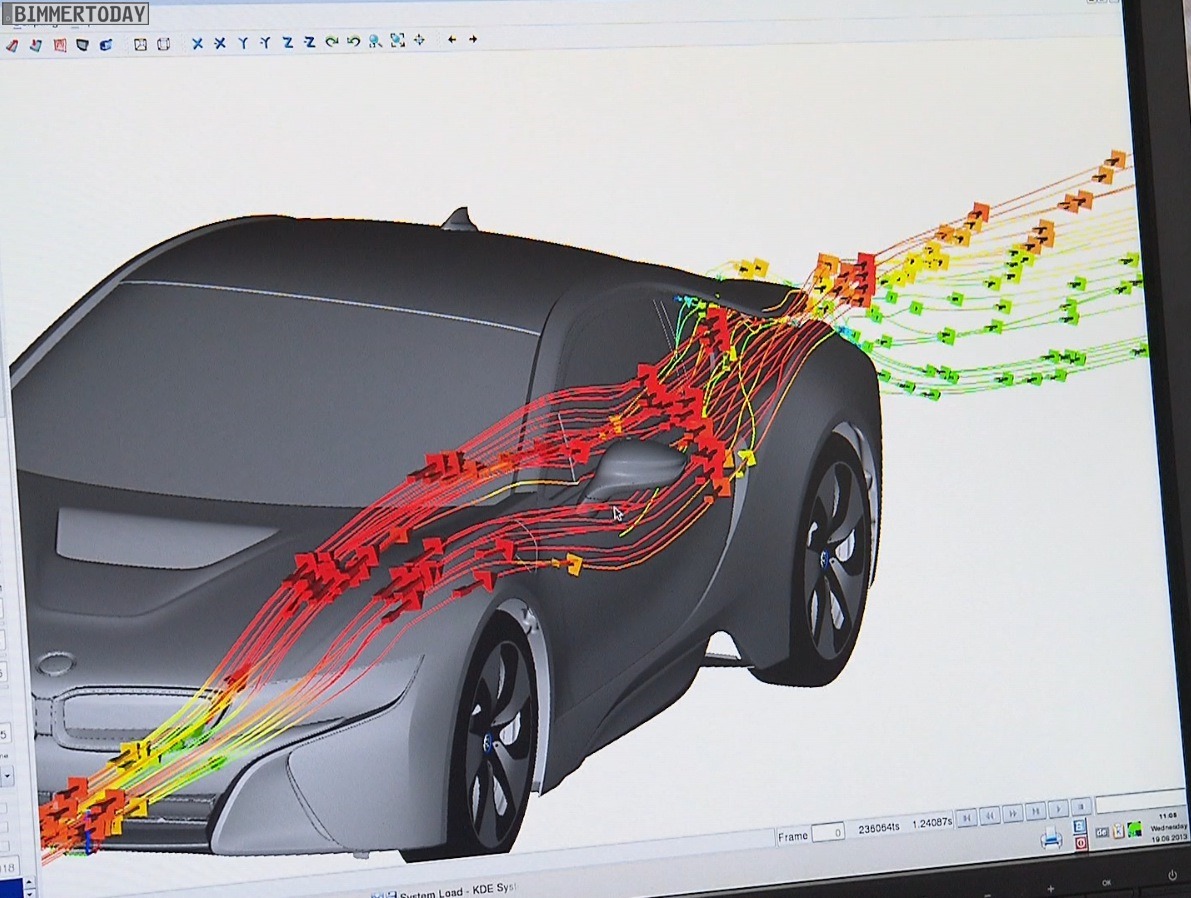1191x898 pixels.
Task: Click the 'de' keyboard layout tray indicator
Action: point(1101,832)
